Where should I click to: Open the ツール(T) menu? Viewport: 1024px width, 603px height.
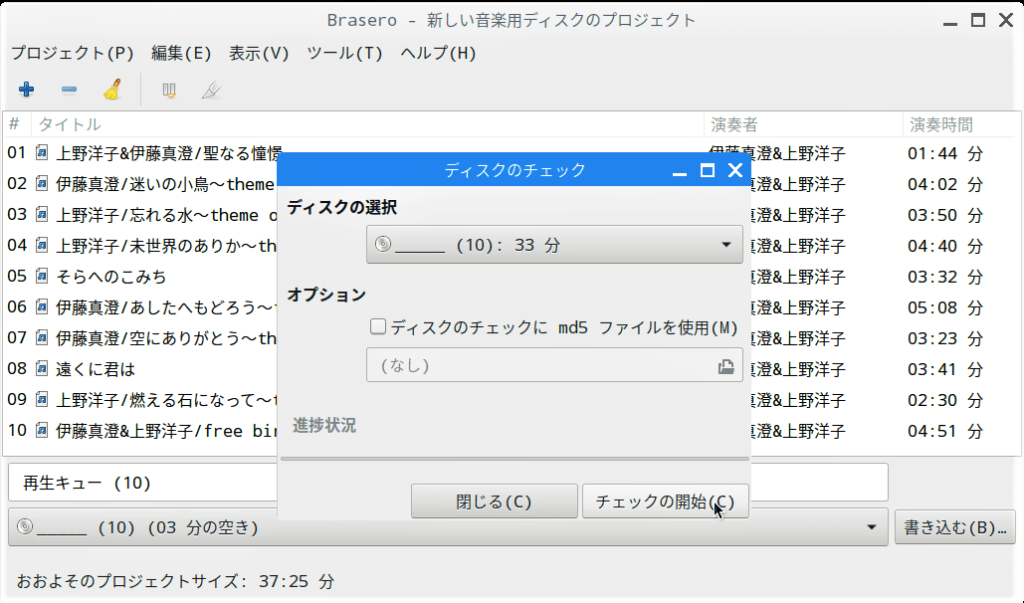tap(344, 53)
